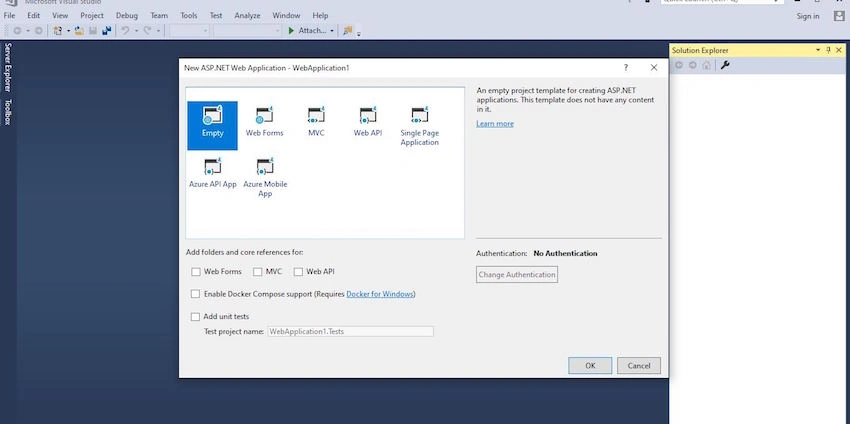Click the Cancel button
Viewport: 850px width, 424px height.
[x=639, y=365]
